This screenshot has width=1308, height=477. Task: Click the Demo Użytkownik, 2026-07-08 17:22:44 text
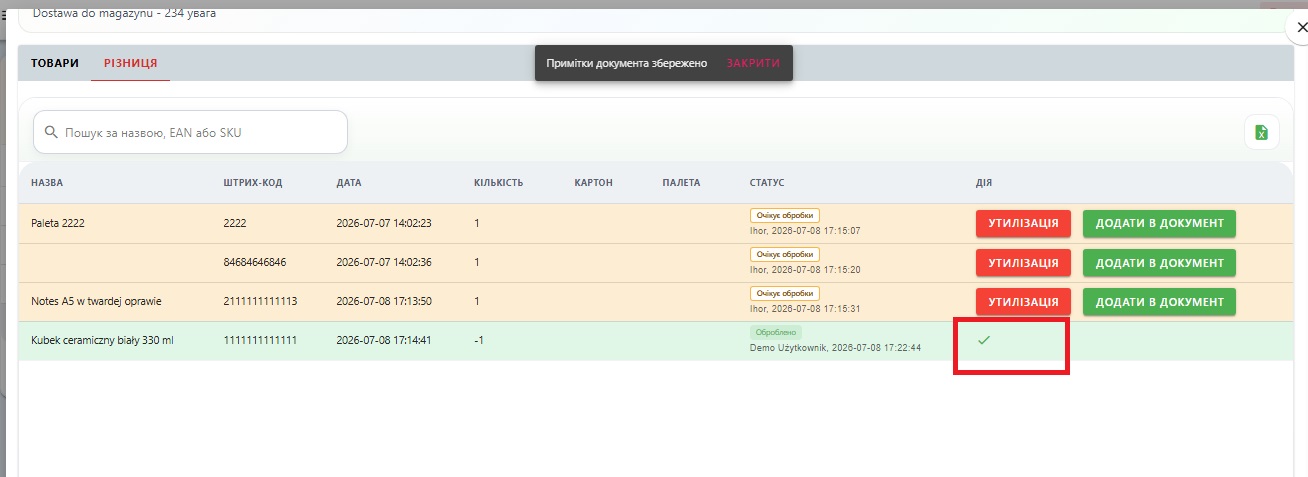click(835, 348)
